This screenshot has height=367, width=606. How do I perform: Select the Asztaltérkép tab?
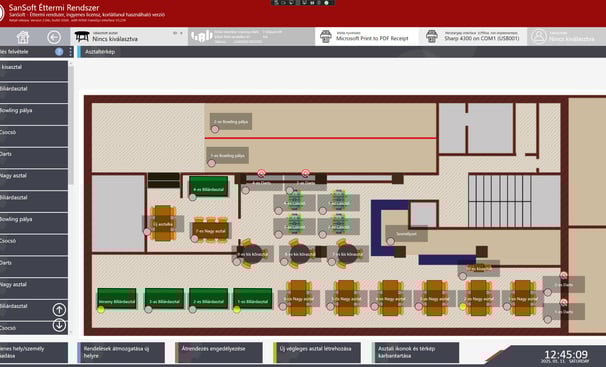coord(100,52)
